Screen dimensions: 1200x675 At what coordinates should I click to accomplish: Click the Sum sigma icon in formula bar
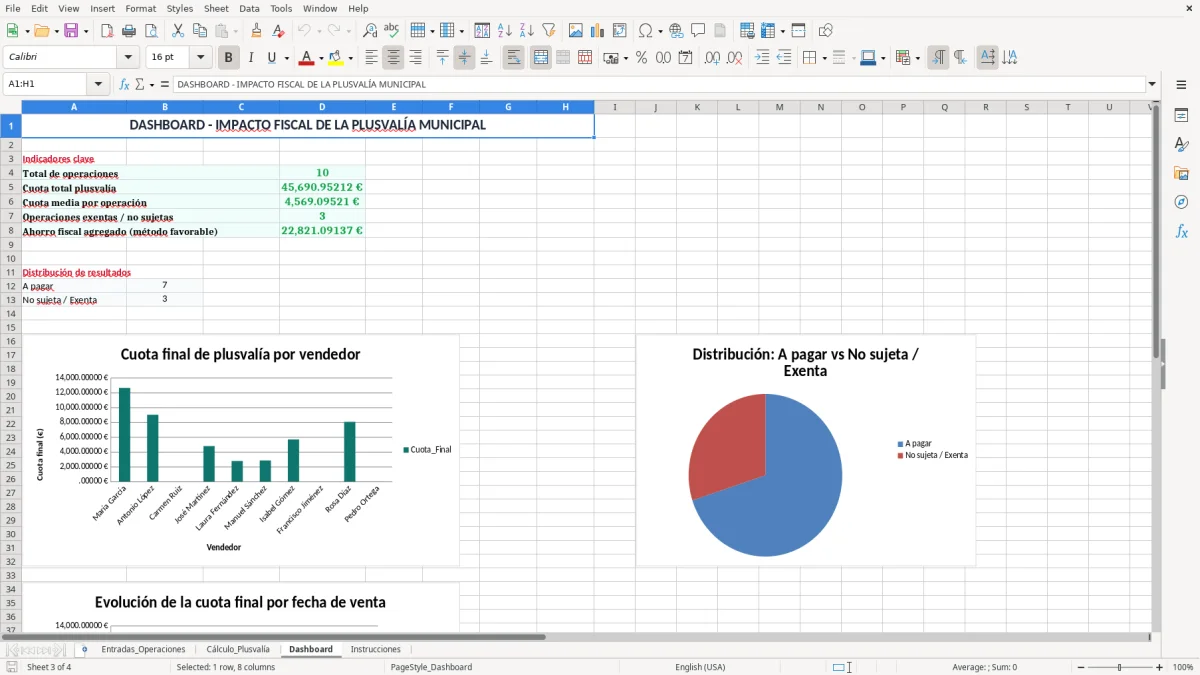140,85
